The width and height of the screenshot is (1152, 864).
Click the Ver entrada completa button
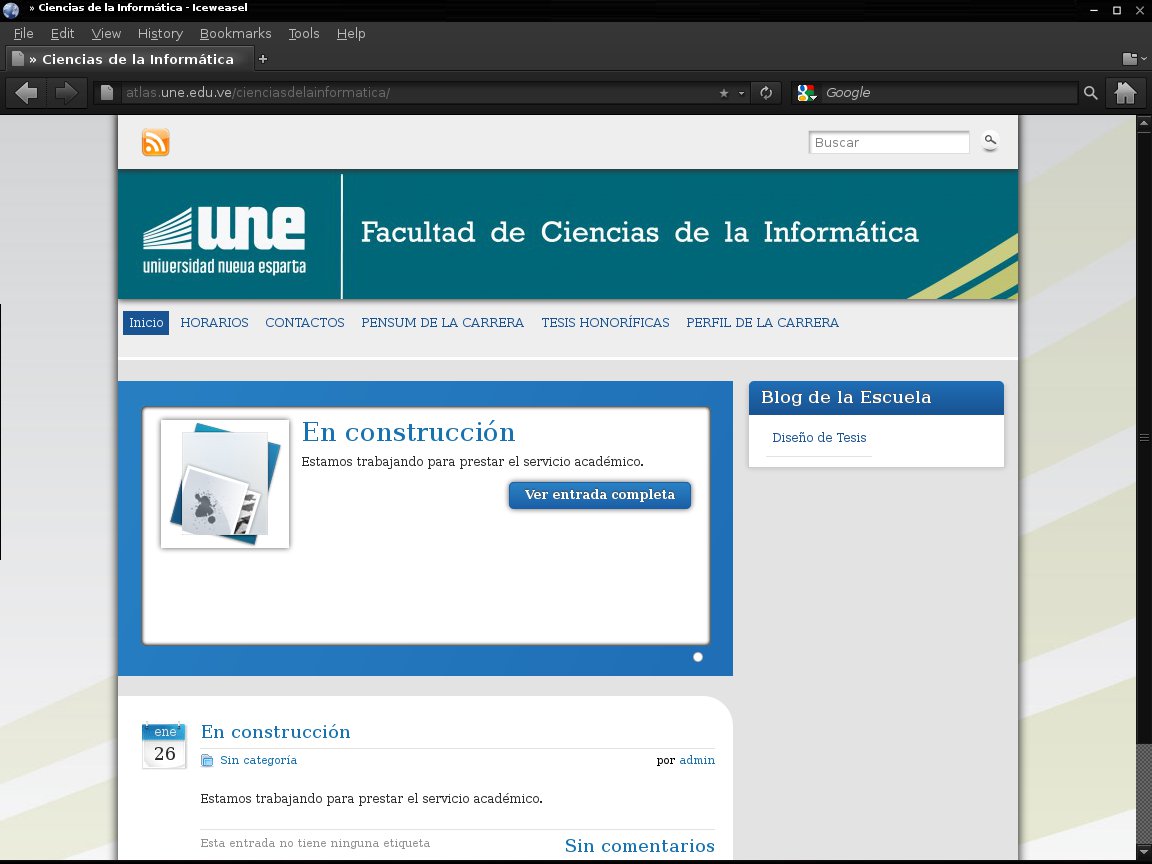click(600, 495)
